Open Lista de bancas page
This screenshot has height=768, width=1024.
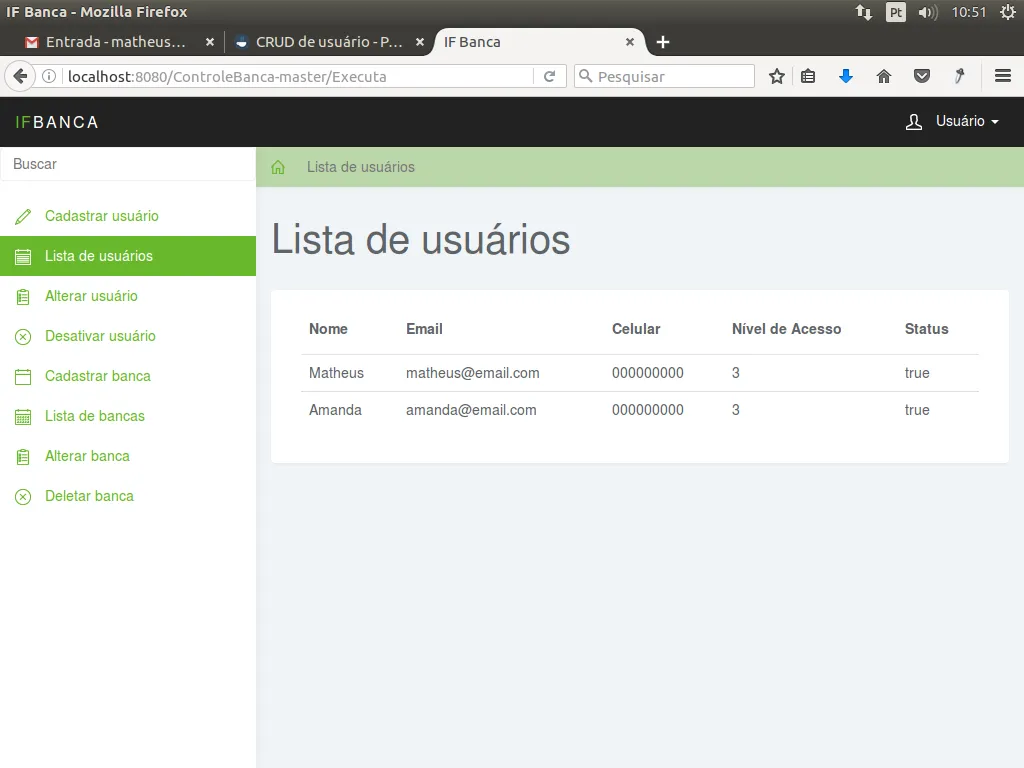128,416
